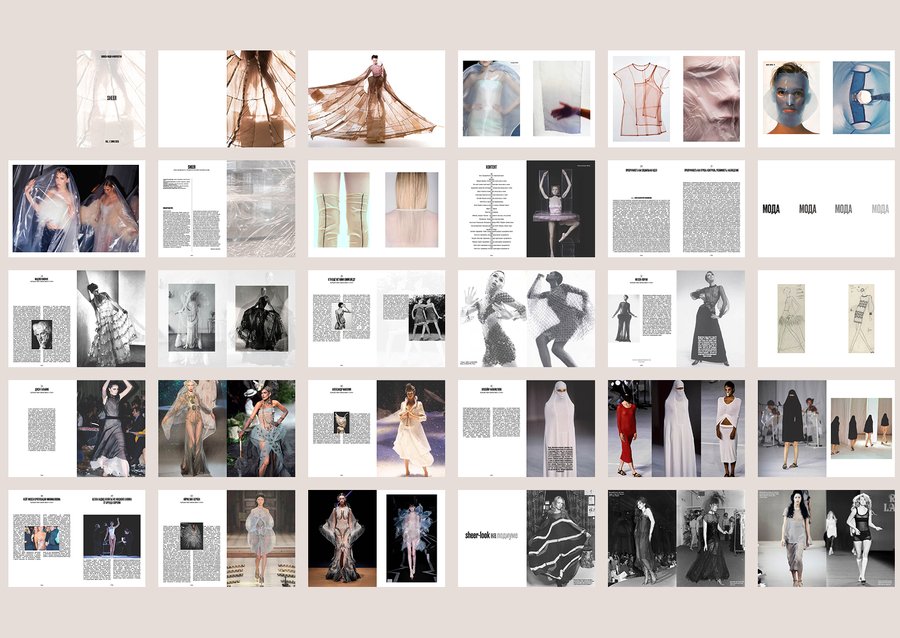Select the blue masked face spread

click(x=826, y=99)
